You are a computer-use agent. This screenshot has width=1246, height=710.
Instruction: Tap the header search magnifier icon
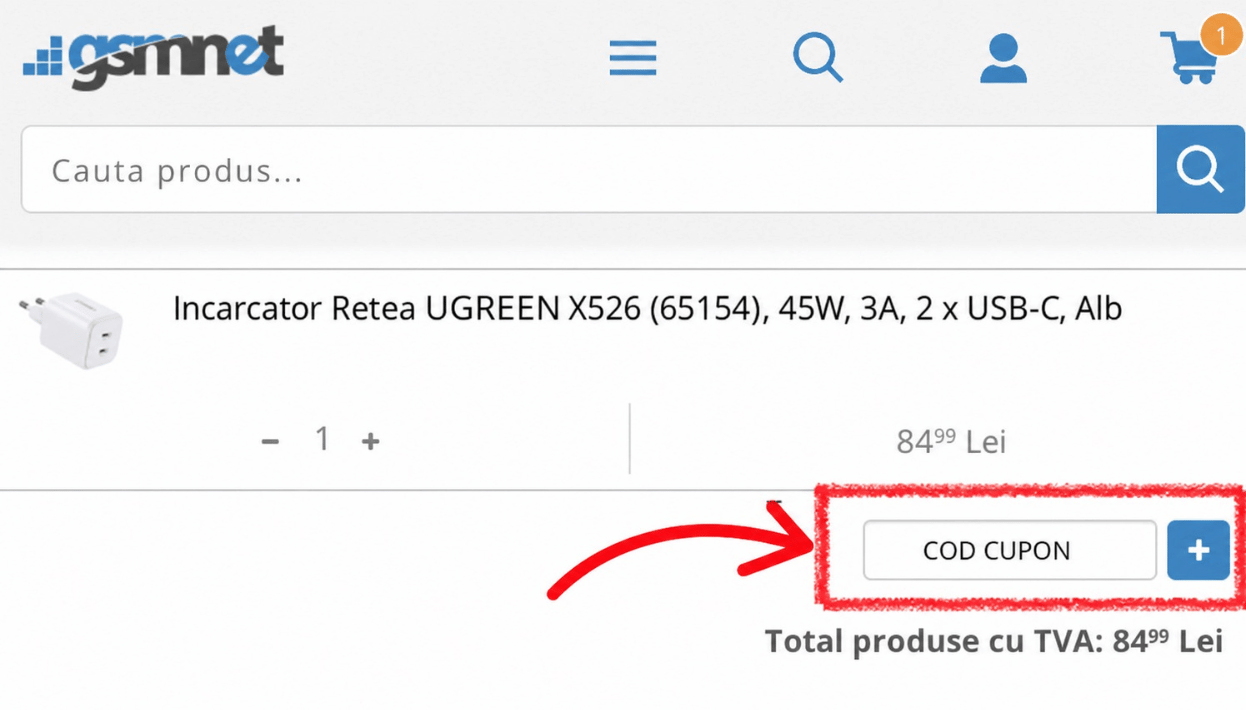pos(818,56)
